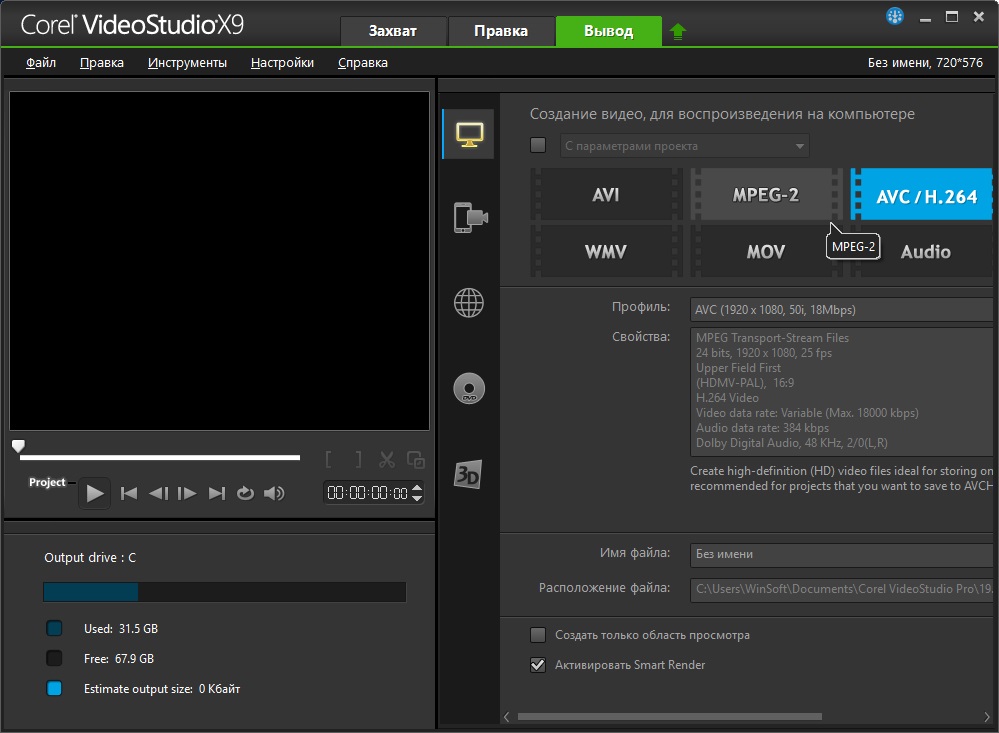Viewport: 999px width, 733px height.
Task: Click 'Output drive : C' text
Action: [x=90, y=557]
